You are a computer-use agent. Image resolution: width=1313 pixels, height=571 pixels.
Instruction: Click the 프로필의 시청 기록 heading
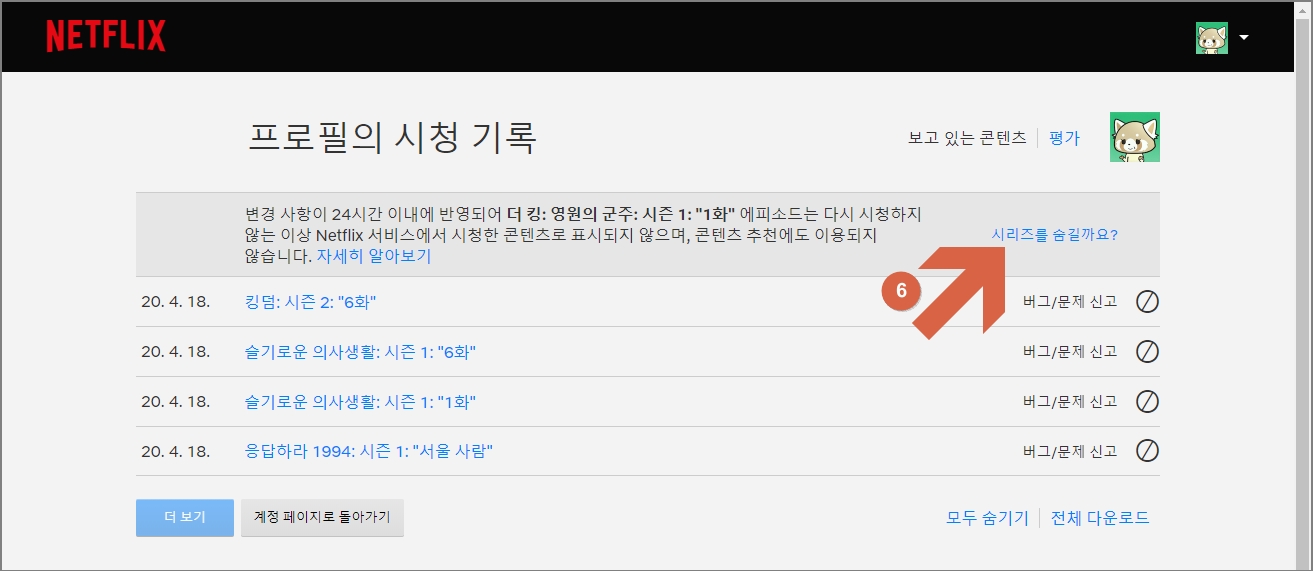pyautogui.click(x=392, y=137)
